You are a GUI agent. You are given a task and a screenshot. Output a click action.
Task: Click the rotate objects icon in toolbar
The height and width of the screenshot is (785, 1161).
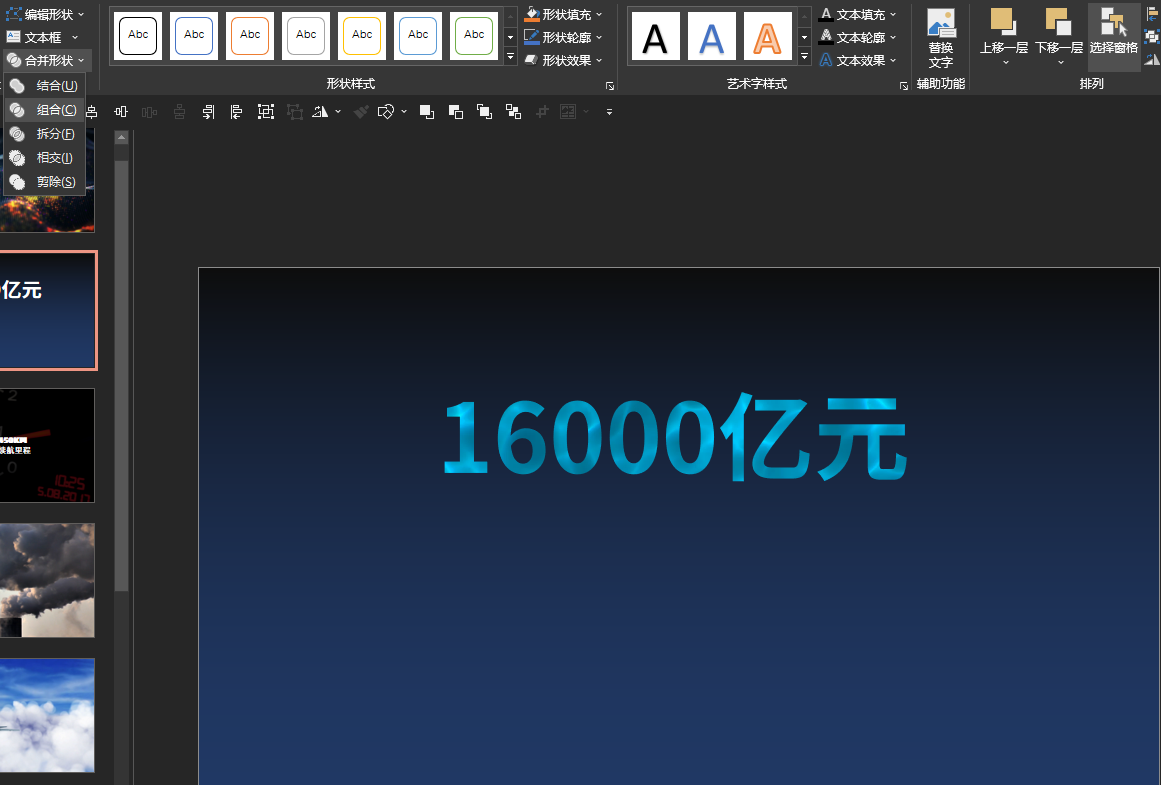pyautogui.click(x=321, y=112)
